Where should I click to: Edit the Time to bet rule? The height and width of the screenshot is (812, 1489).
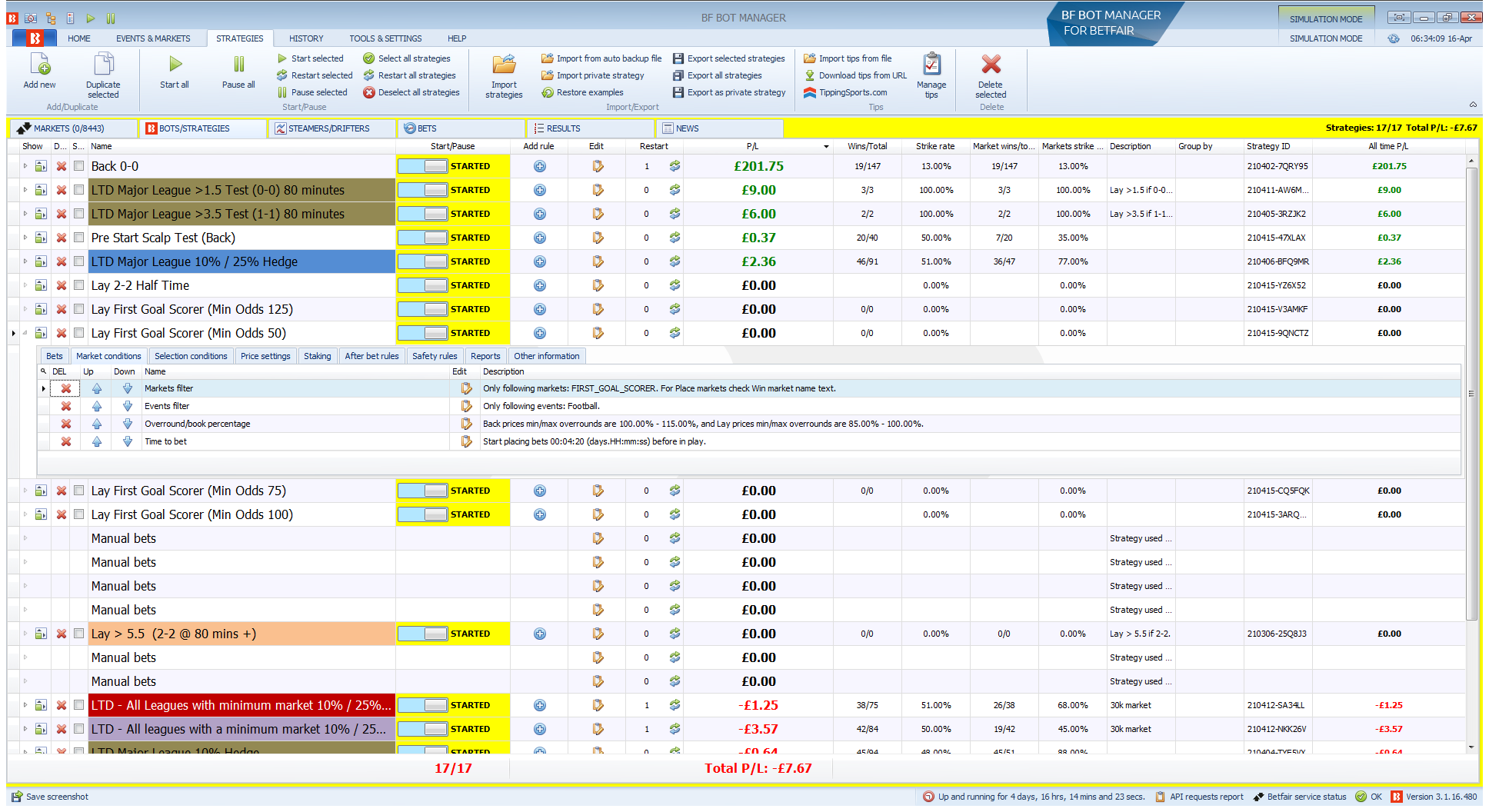[466, 441]
